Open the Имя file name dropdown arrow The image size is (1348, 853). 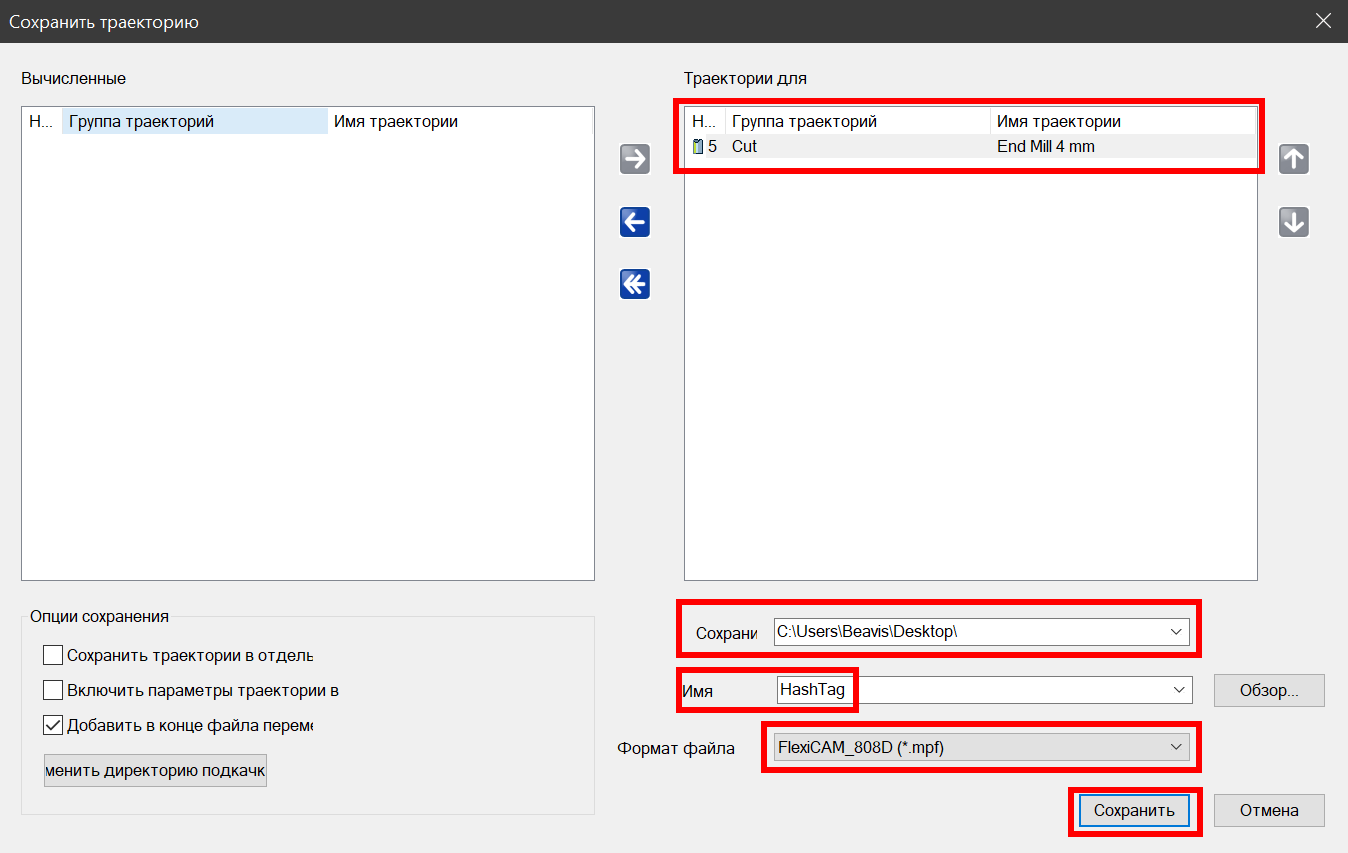coord(1179,689)
